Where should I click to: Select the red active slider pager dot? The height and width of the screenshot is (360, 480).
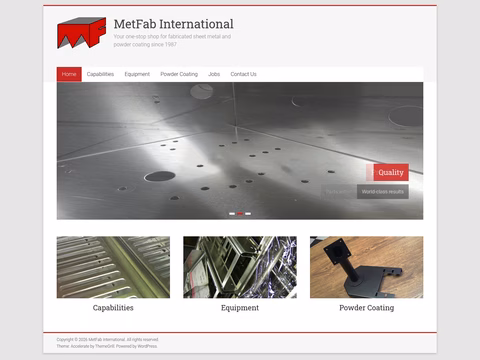coord(240,214)
